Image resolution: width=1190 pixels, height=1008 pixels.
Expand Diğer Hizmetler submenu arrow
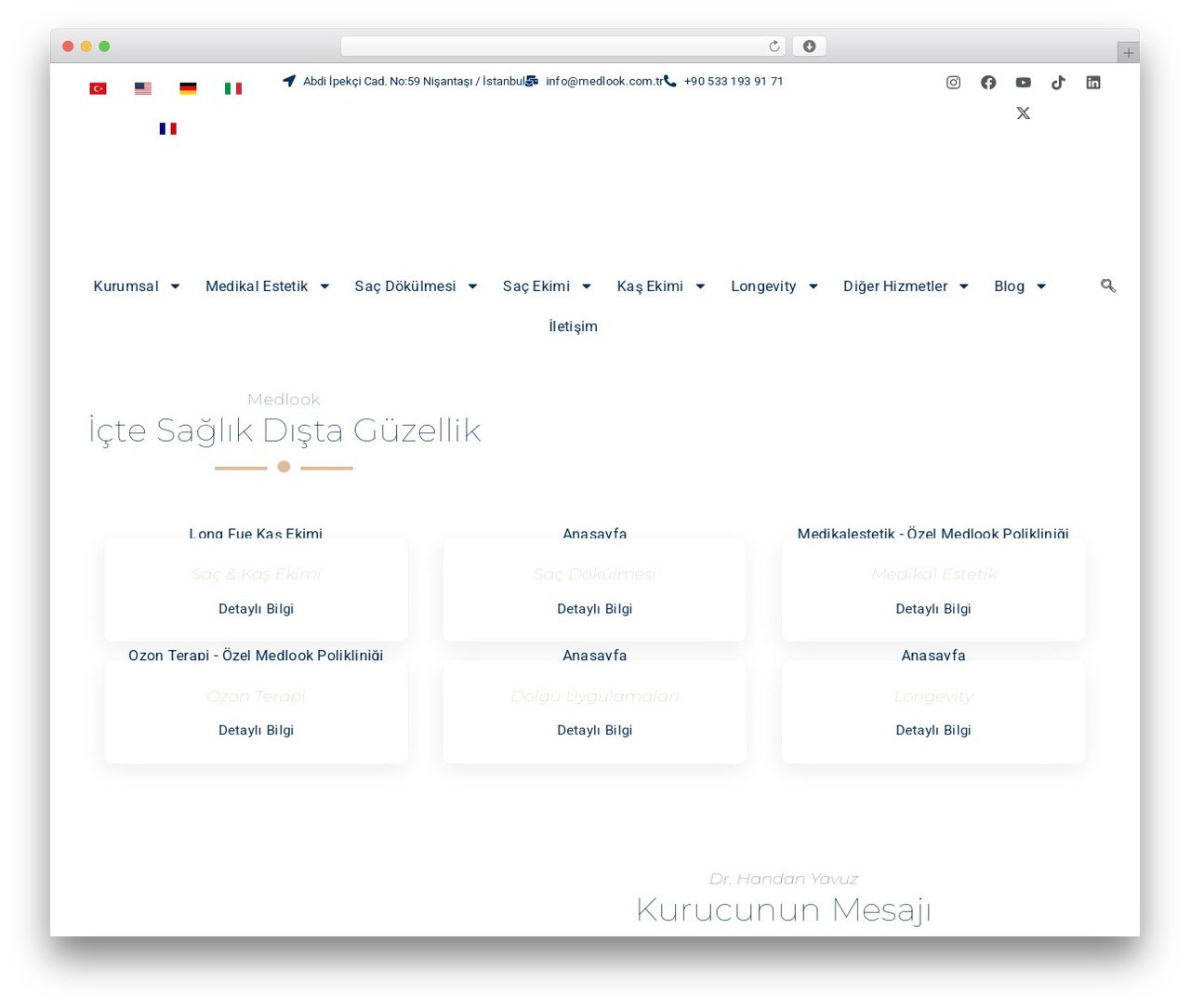[x=964, y=286]
